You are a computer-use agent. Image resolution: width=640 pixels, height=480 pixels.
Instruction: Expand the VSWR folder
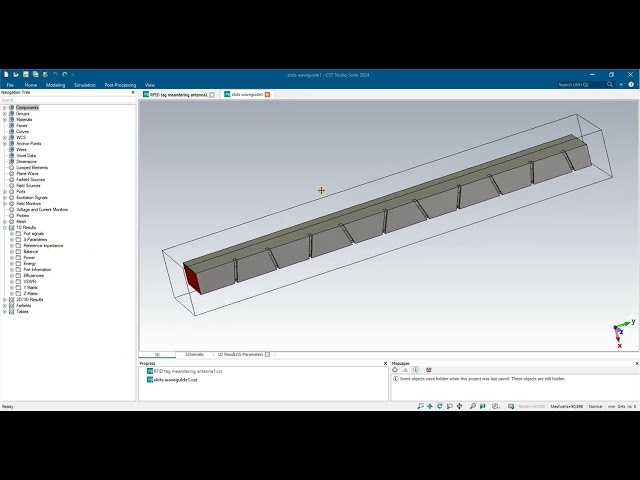point(12,282)
